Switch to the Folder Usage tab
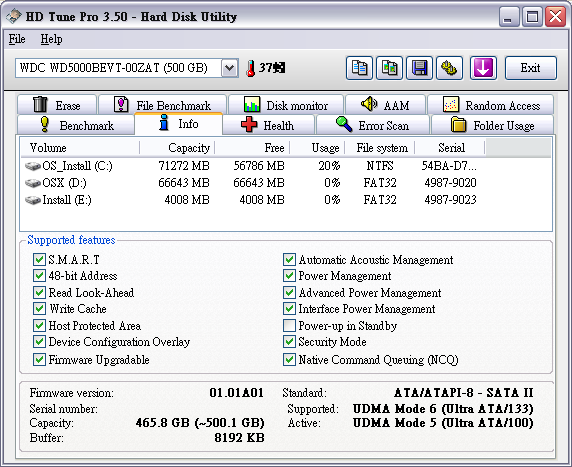572x467 pixels. (492, 125)
